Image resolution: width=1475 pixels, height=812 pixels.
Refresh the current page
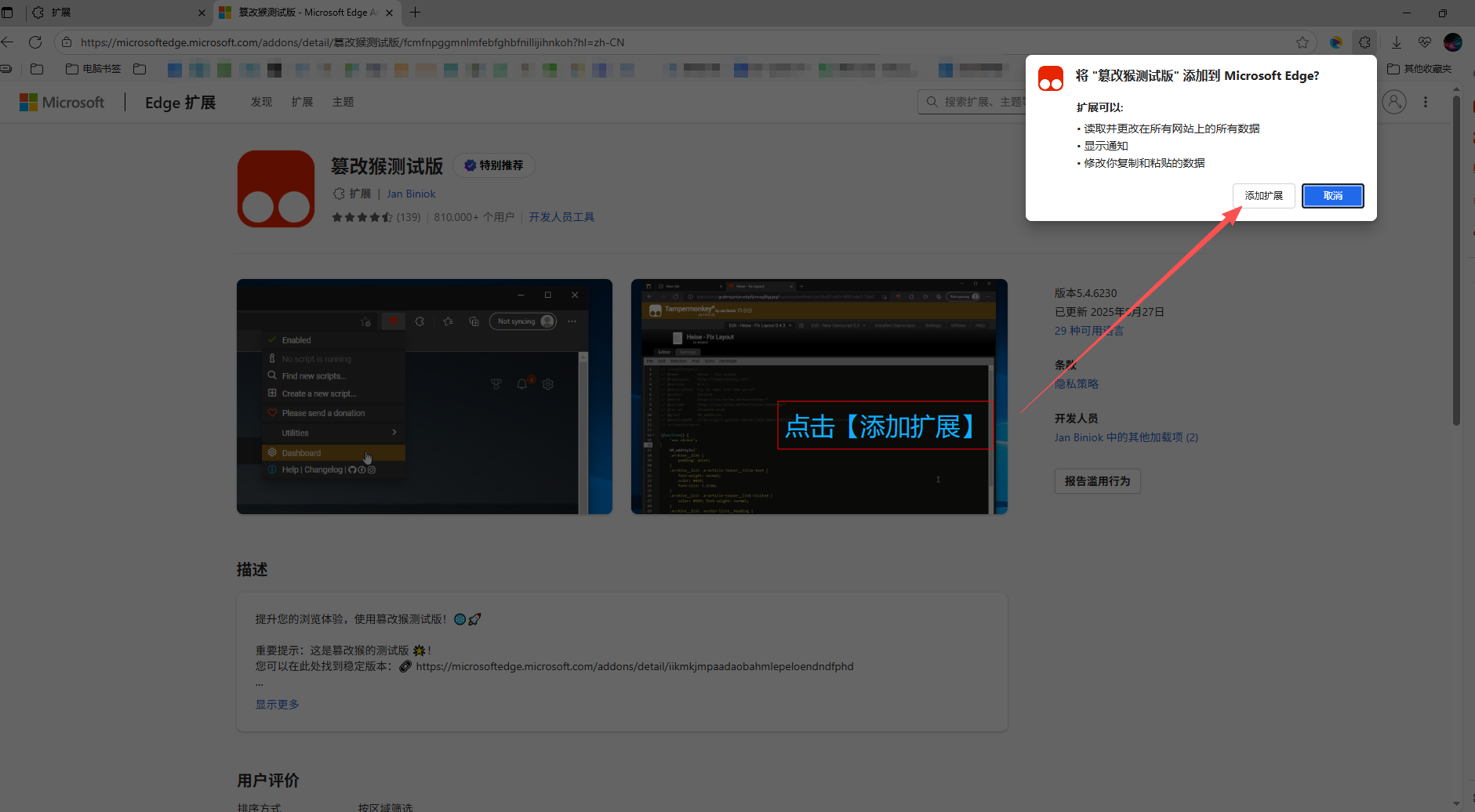click(x=35, y=42)
